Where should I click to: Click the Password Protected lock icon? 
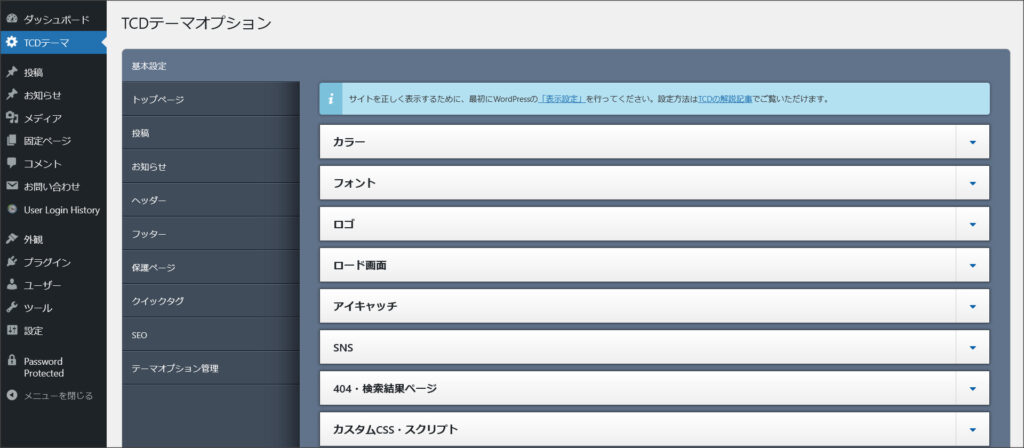pyautogui.click(x=12, y=361)
